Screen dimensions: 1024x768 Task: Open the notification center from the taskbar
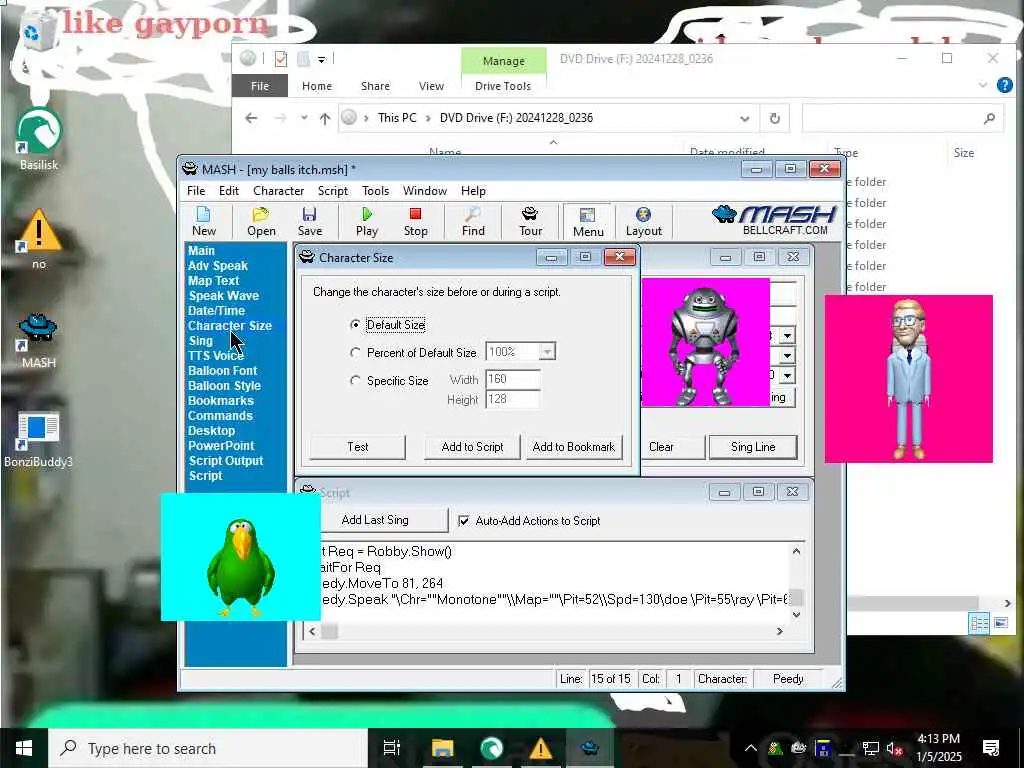991,748
